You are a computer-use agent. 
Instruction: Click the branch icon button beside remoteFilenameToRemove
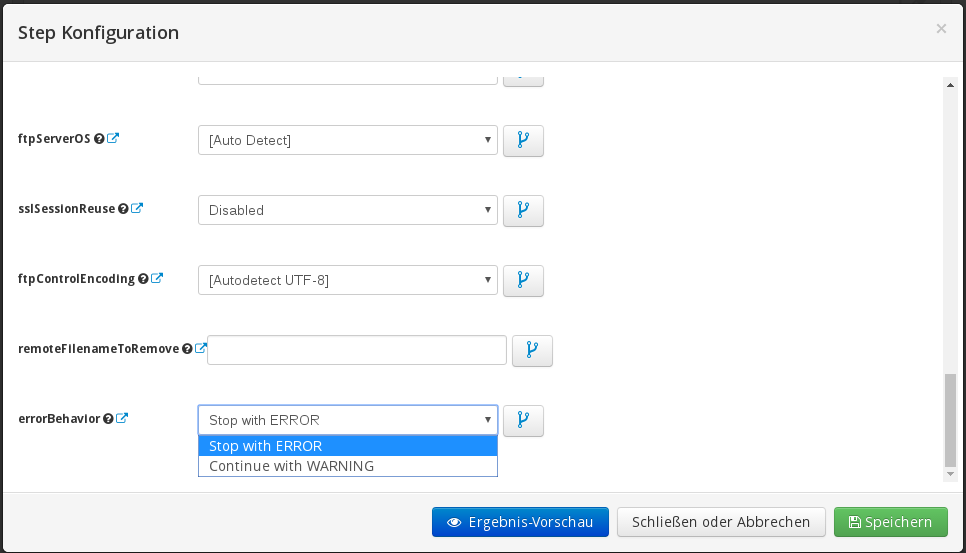532,351
